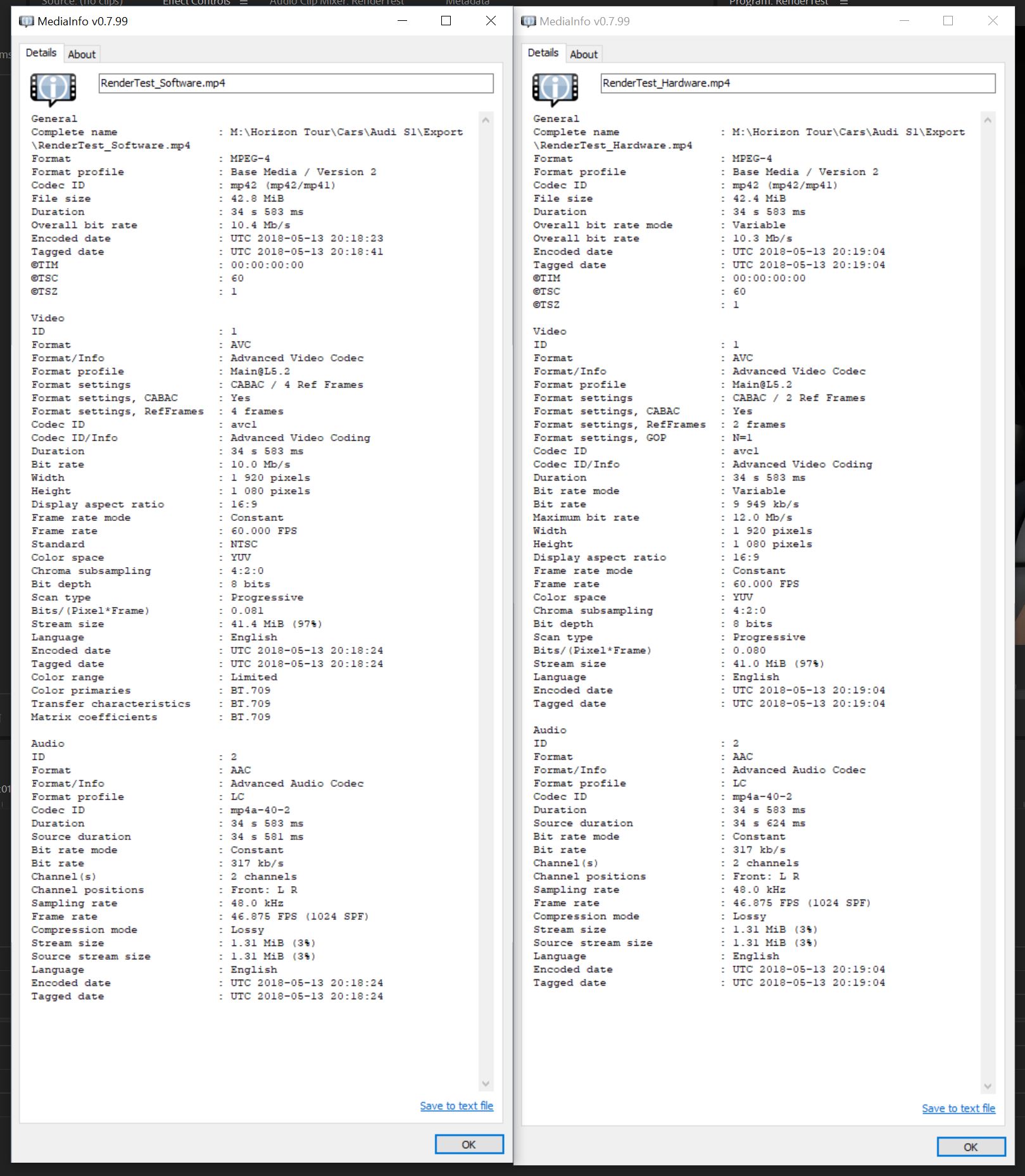The height and width of the screenshot is (1176, 1025).
Task: Minimize the Software MediaInfo window
Action: (402, 21)
